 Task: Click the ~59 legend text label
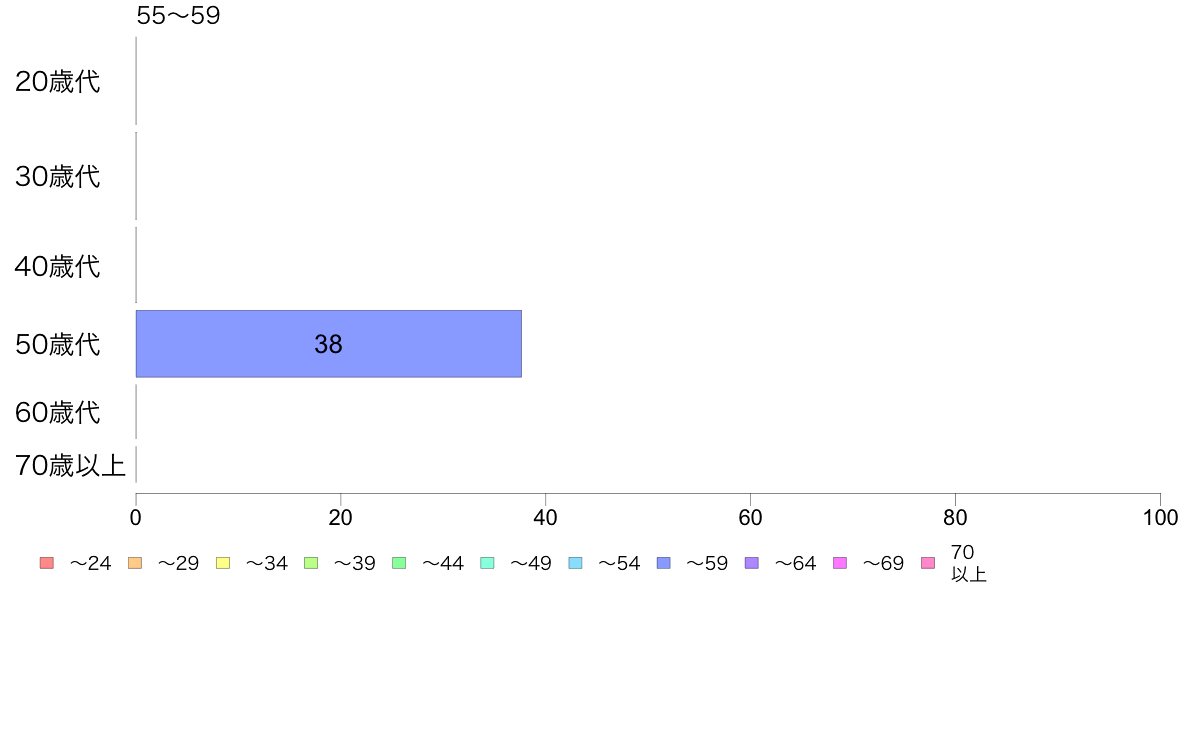click(707, 563)
